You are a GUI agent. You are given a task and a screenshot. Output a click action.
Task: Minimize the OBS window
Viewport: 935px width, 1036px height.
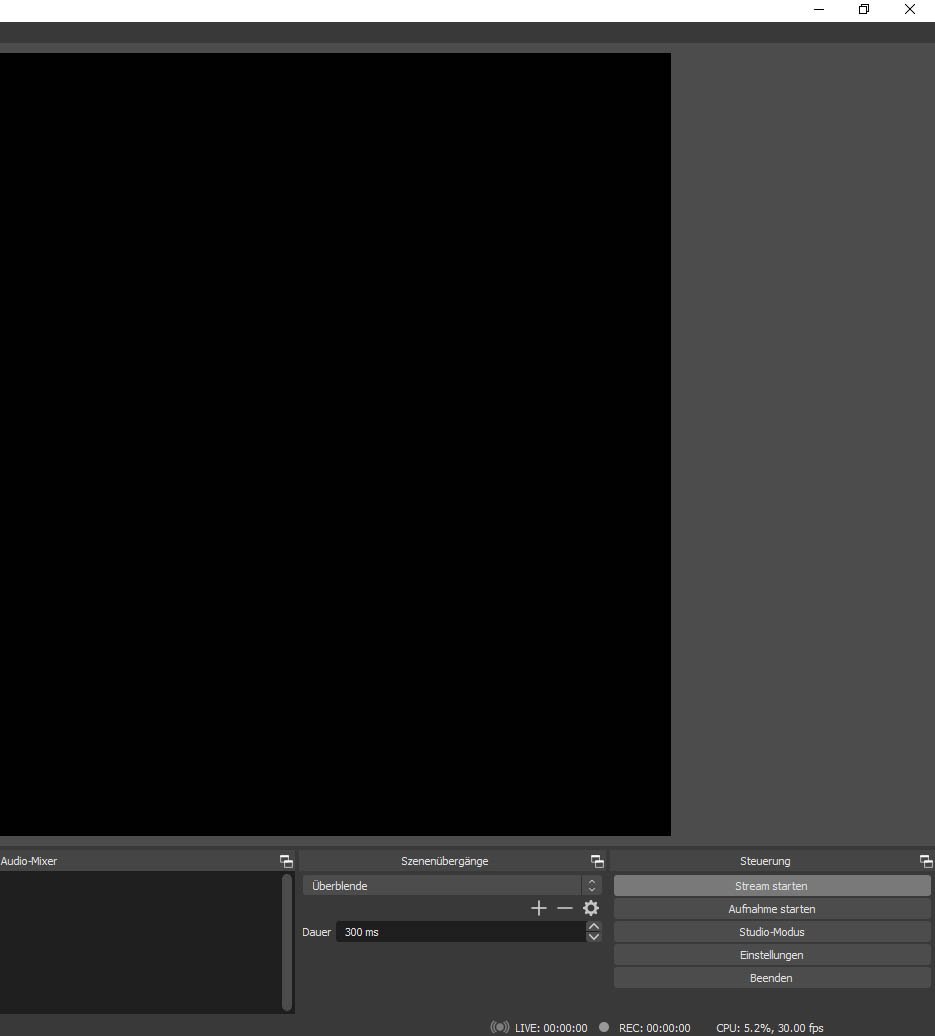point(819,9)
